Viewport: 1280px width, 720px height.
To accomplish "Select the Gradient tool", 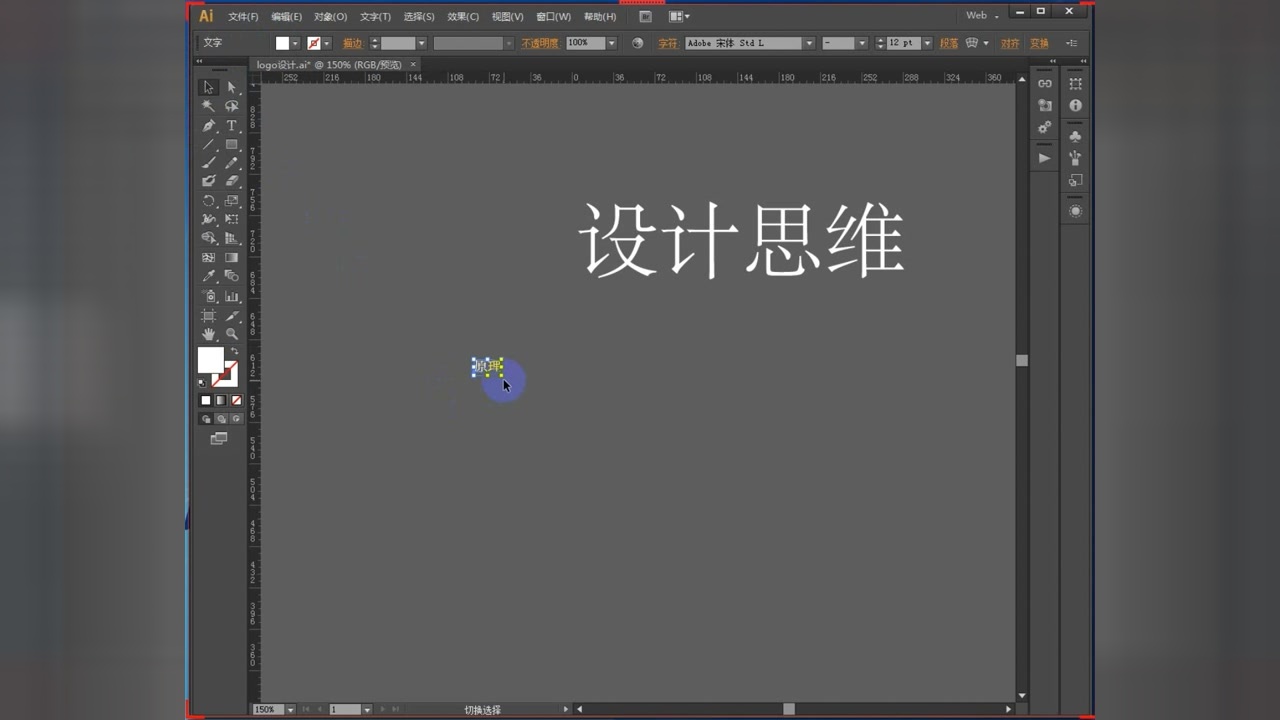I will tap(232, 257).
